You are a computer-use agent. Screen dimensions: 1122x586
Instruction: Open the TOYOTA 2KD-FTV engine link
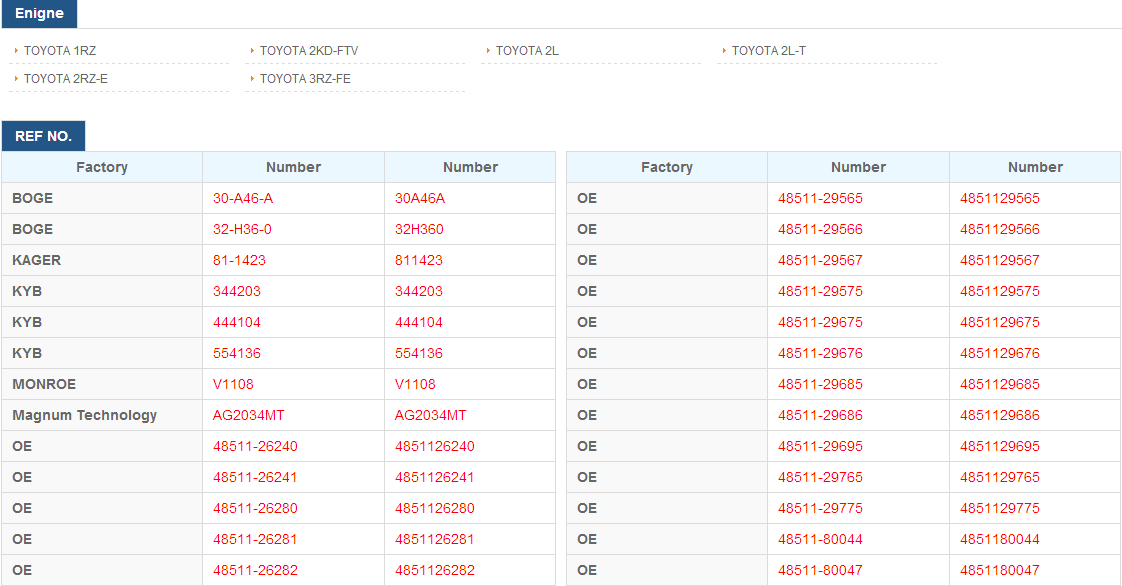pos(308,51)
